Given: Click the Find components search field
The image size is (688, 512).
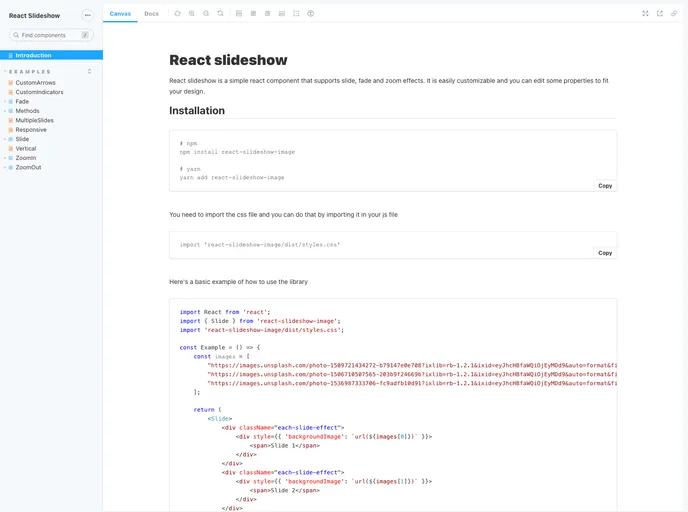Looking at the screenshot, I should pyautogui.click(x=51, y=35).
